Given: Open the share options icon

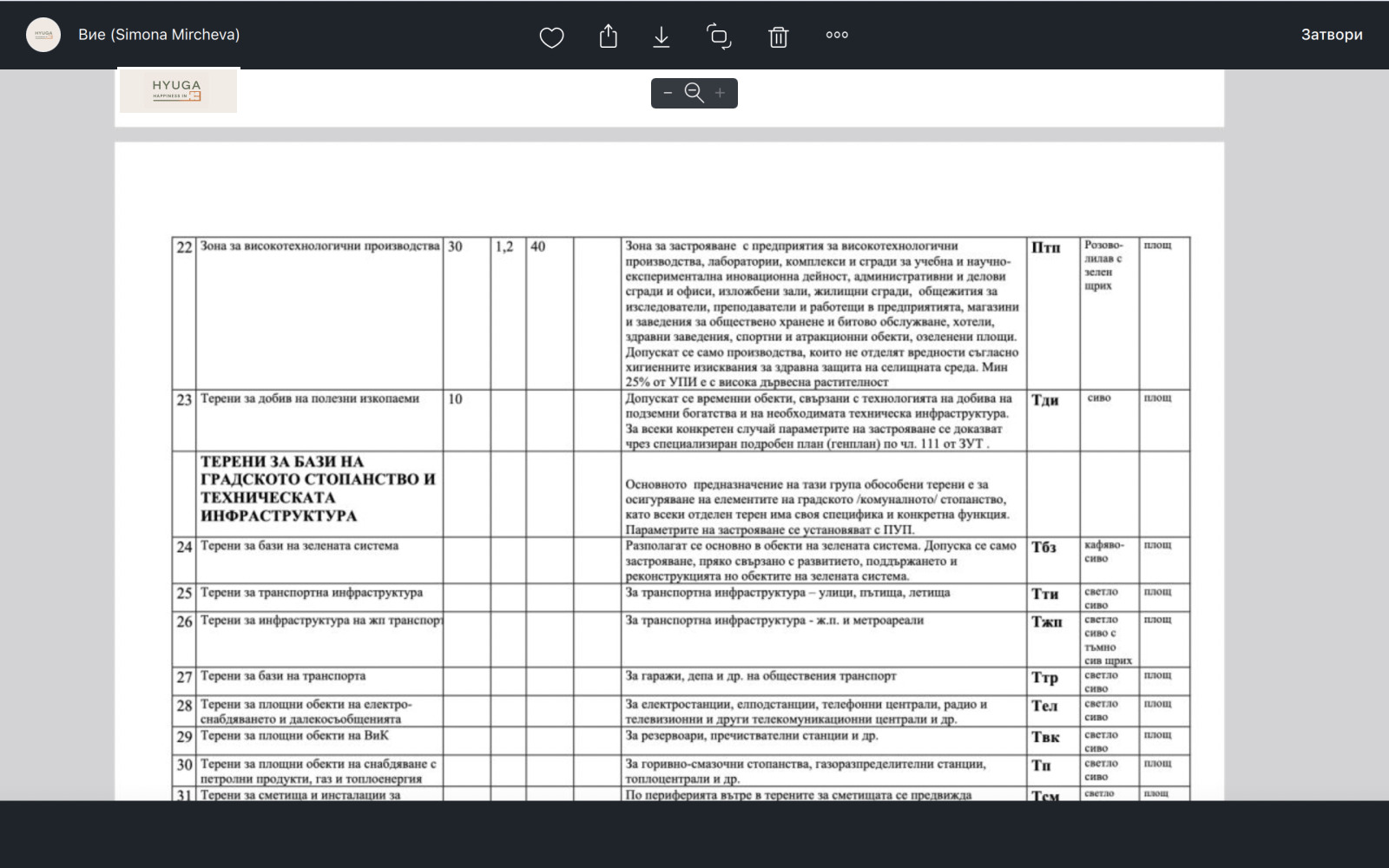Looking at the screenshot, I should pos(609,36).
